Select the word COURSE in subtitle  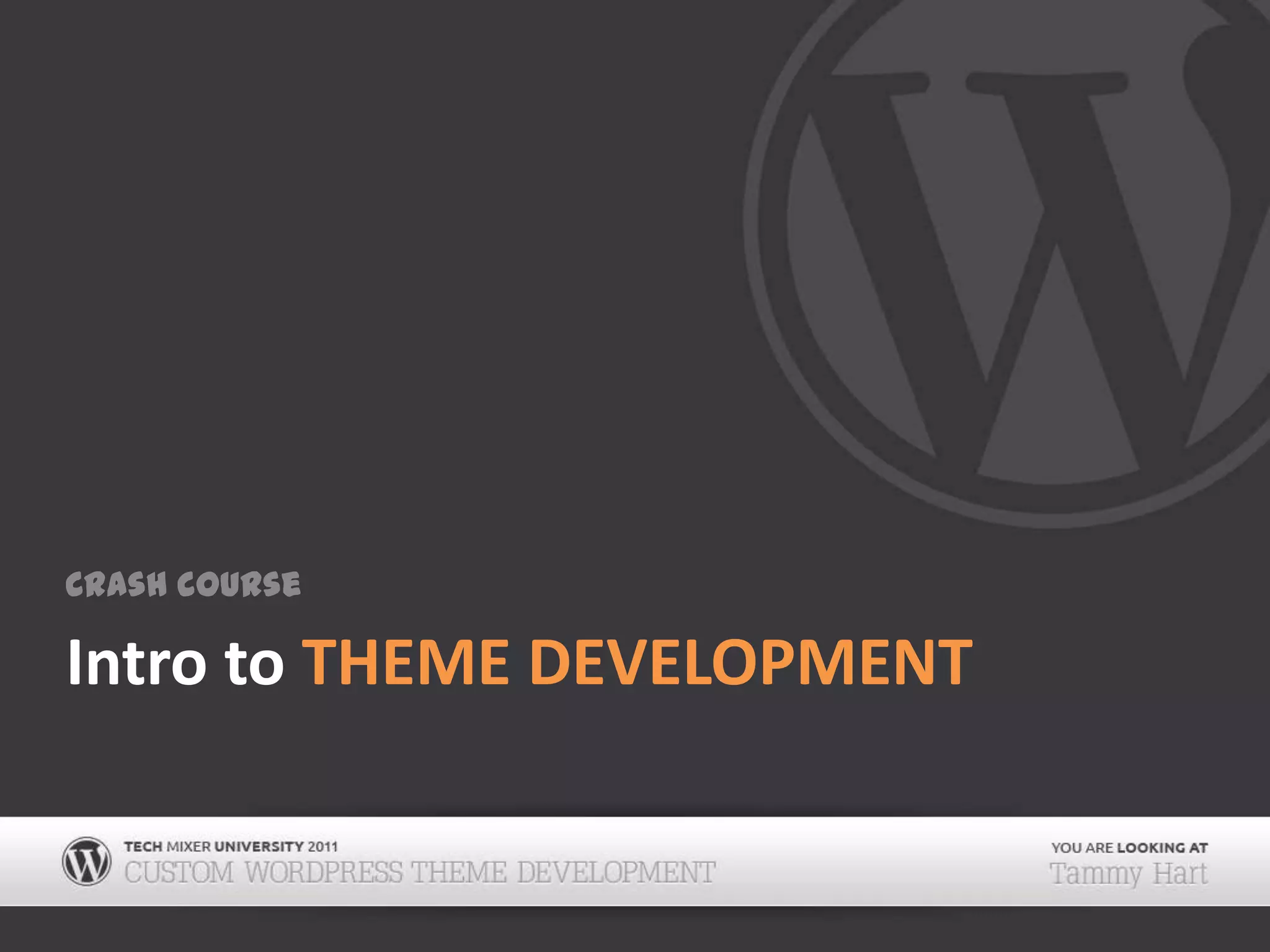(x=239, y=584)
